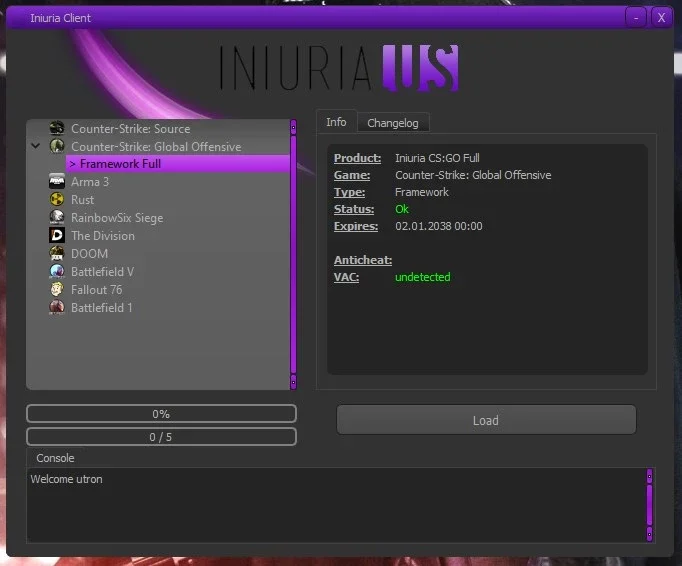Select DOOM in the game list
This screenshot has width=682, height=566.
click(89, 254)
